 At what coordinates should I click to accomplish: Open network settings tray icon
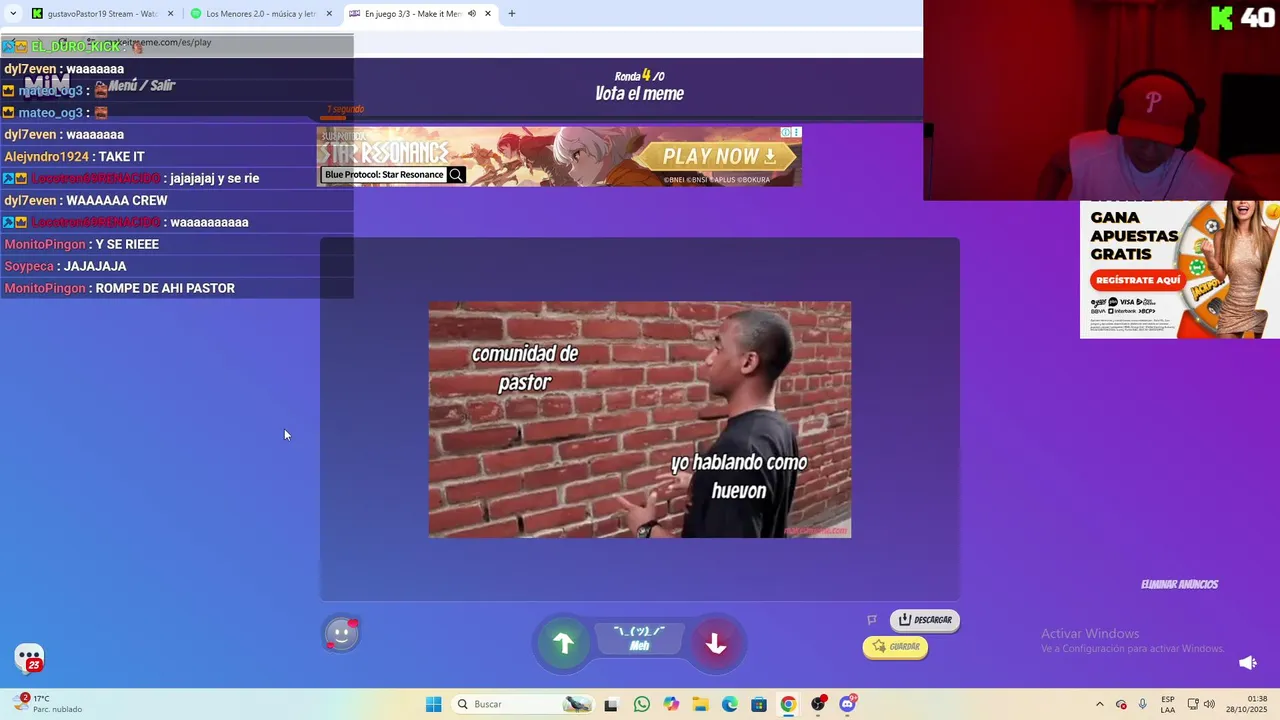(1193, 704)
